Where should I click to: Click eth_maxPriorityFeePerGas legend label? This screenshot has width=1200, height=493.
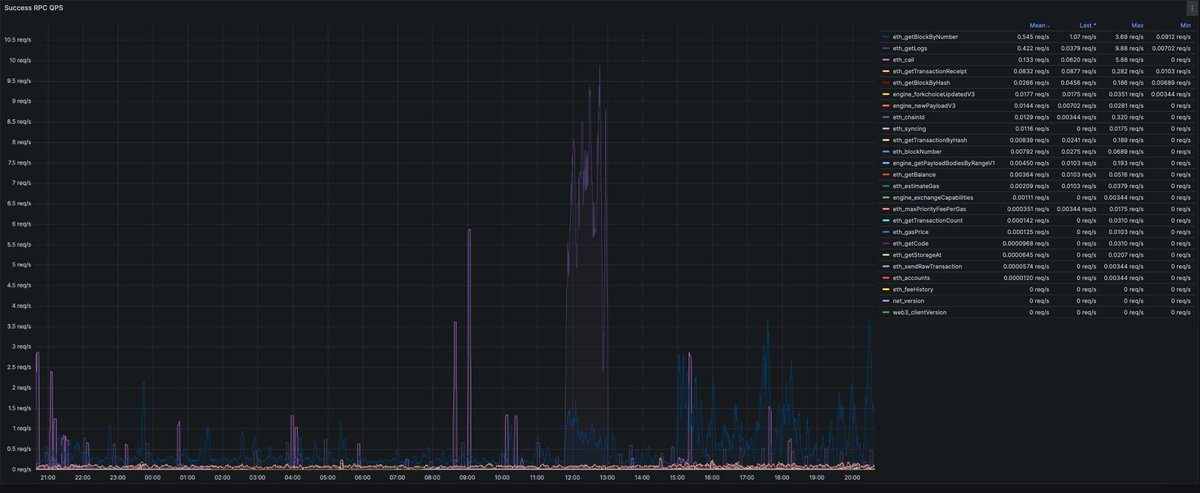[931, 209]
